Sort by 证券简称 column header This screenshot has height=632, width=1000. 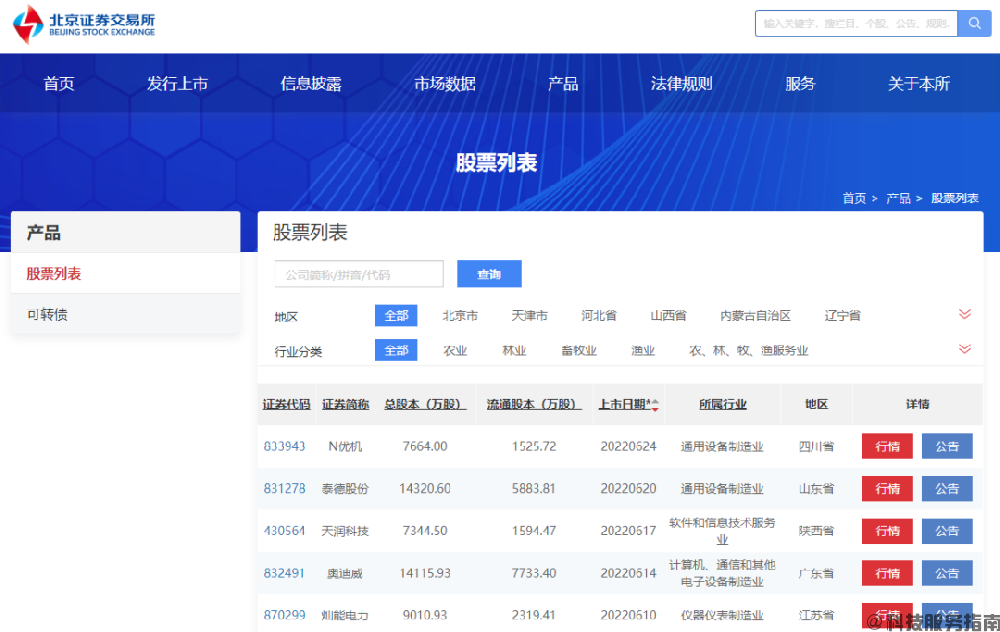click(346, 404)
